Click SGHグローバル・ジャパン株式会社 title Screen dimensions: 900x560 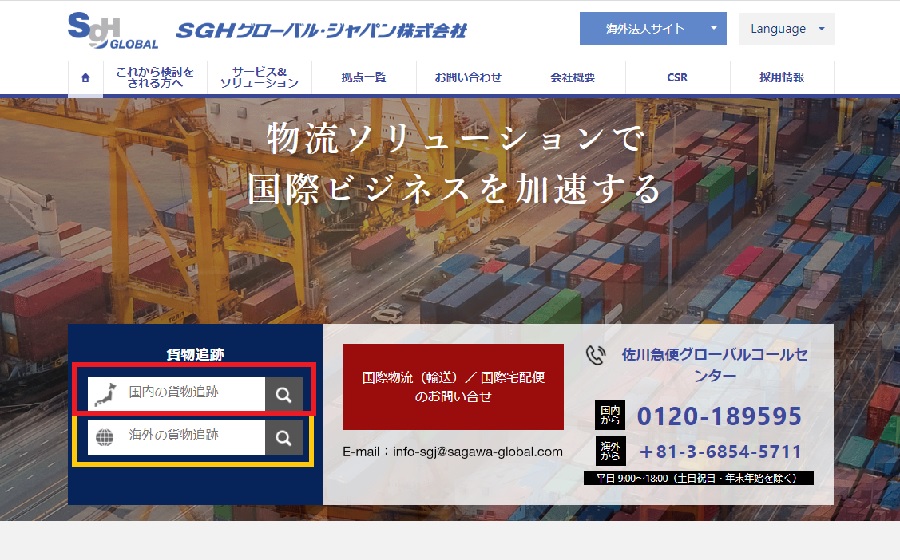[321, 30]
